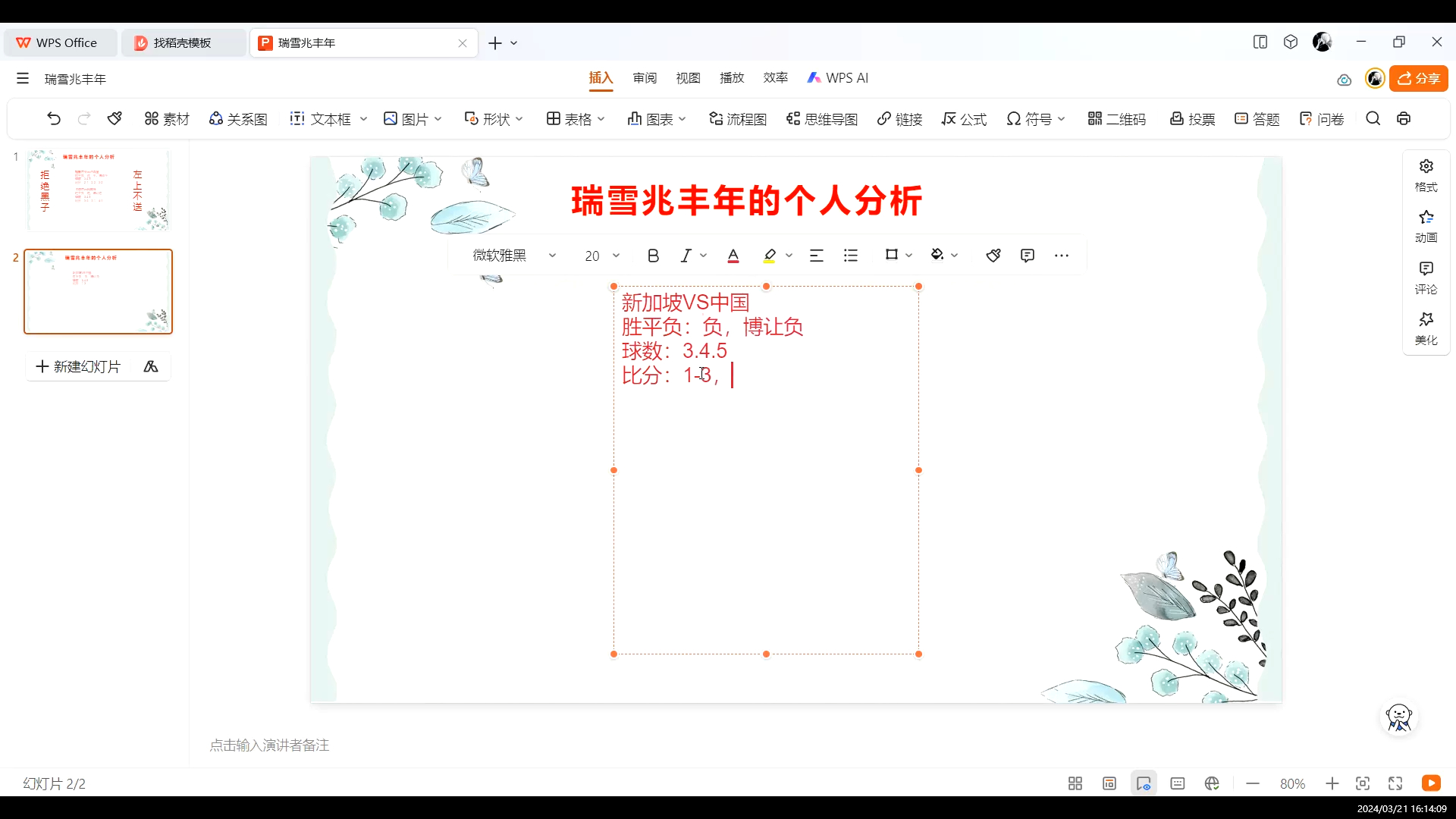Click the undo arrow icon
Screen dimensions: 1456x819
coord(53,119)
